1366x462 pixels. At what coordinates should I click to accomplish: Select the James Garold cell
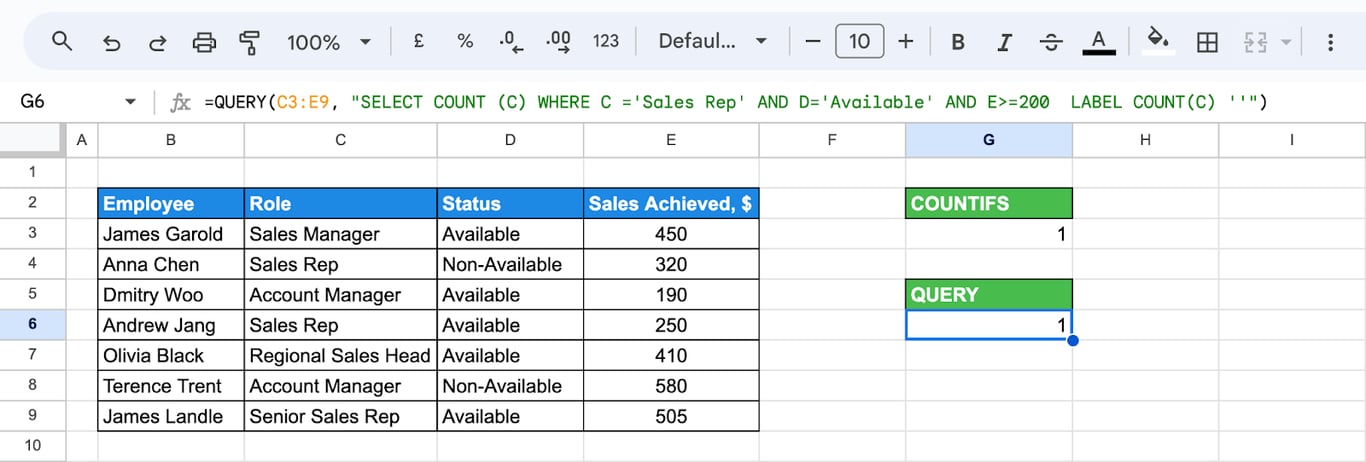coord(171,234)
